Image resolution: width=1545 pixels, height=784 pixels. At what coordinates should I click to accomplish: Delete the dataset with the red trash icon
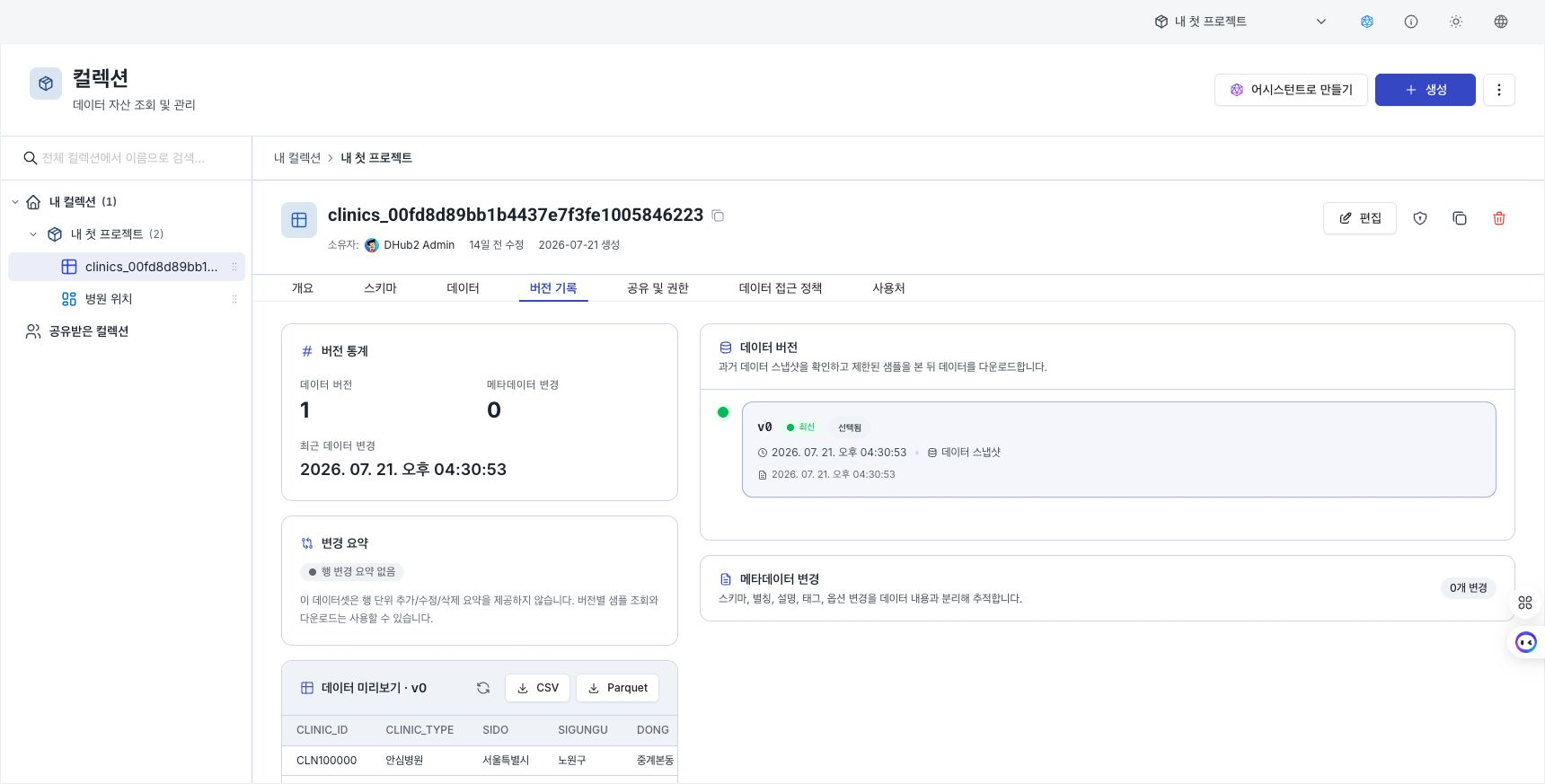1499,218
